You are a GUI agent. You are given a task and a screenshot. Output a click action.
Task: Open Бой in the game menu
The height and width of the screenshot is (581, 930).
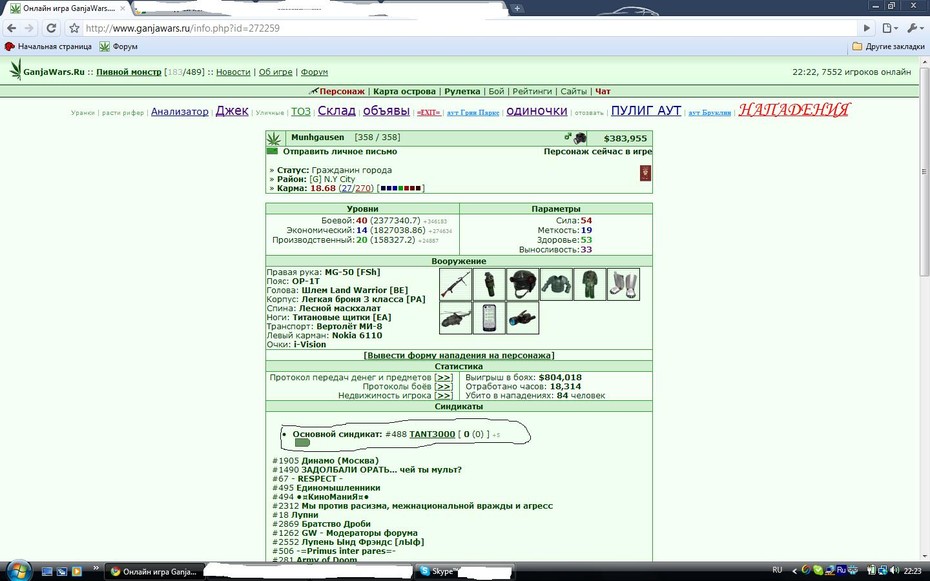pos(496,91)
